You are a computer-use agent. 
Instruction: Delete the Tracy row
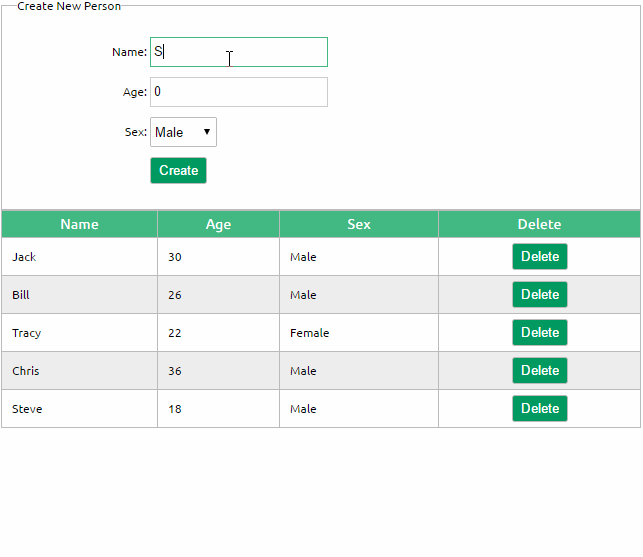coord(540,332)
